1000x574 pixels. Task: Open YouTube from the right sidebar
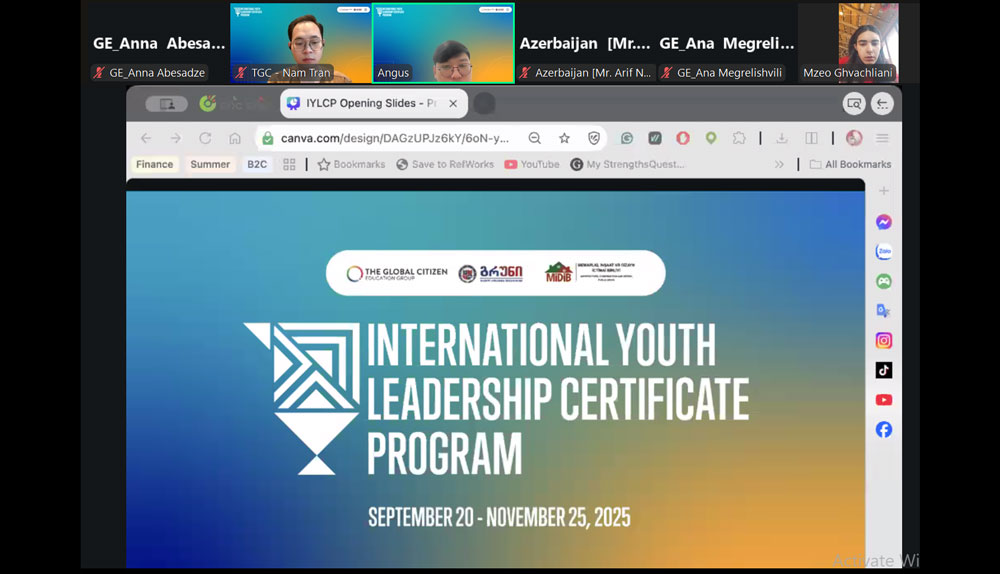[884, 400]
